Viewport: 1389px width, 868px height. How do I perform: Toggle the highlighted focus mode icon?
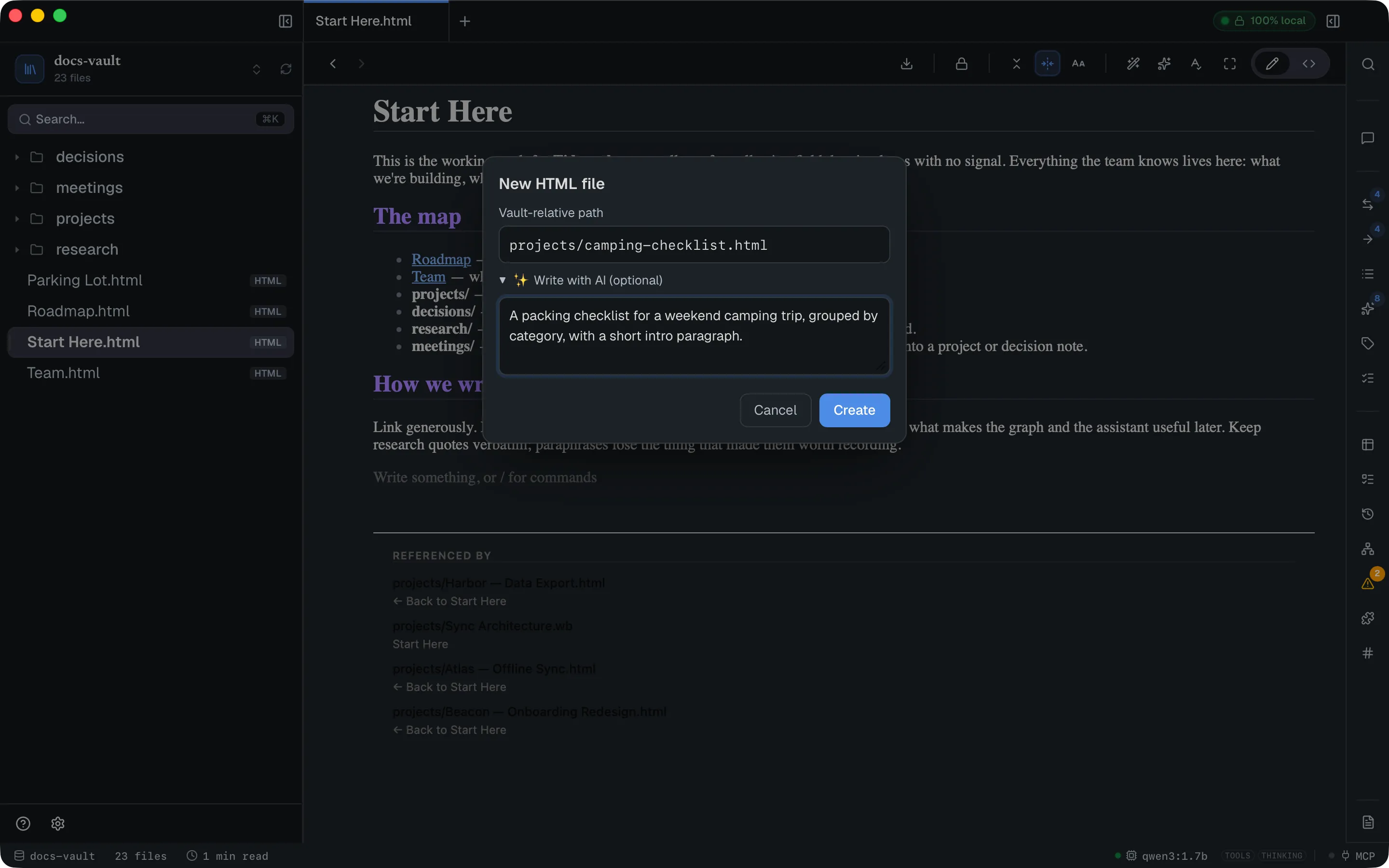click(1048, 64)
